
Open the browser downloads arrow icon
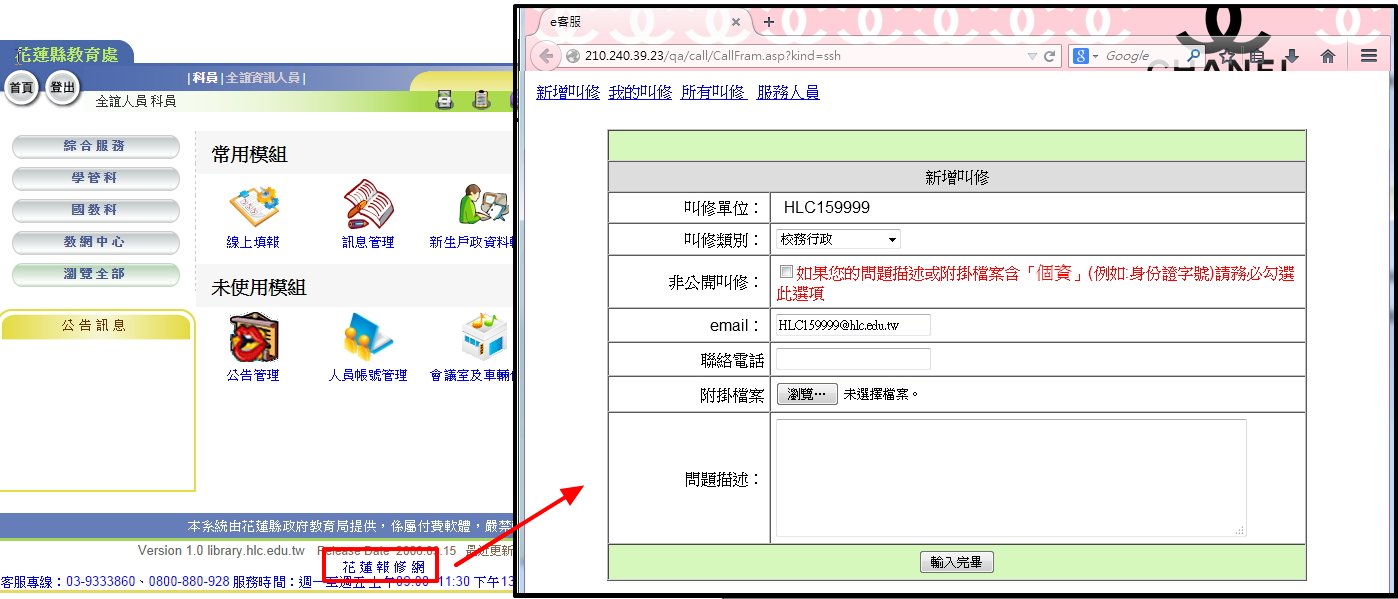coord(1292,57)
